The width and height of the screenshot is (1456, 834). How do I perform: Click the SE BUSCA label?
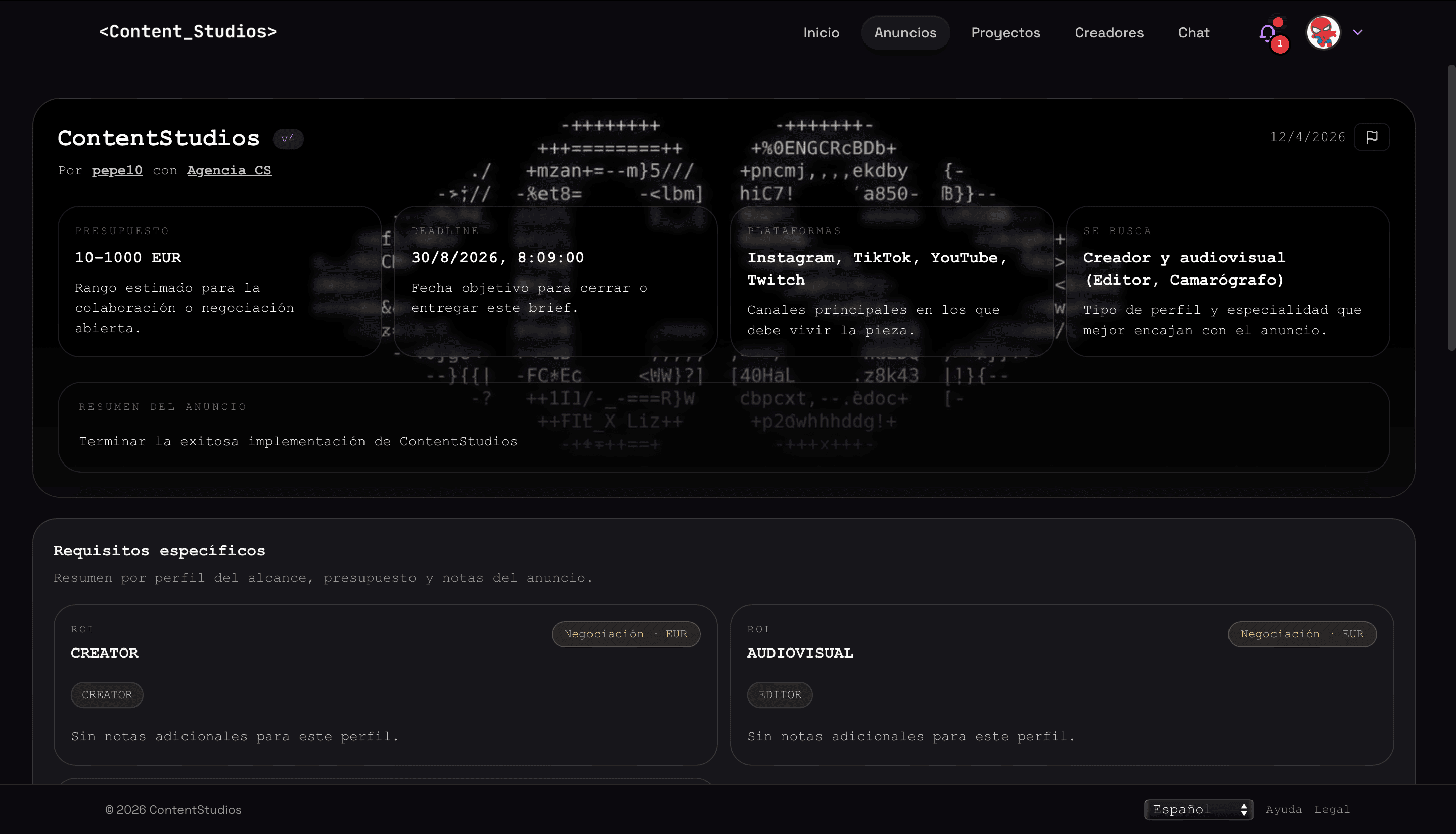pos(1117,231)
